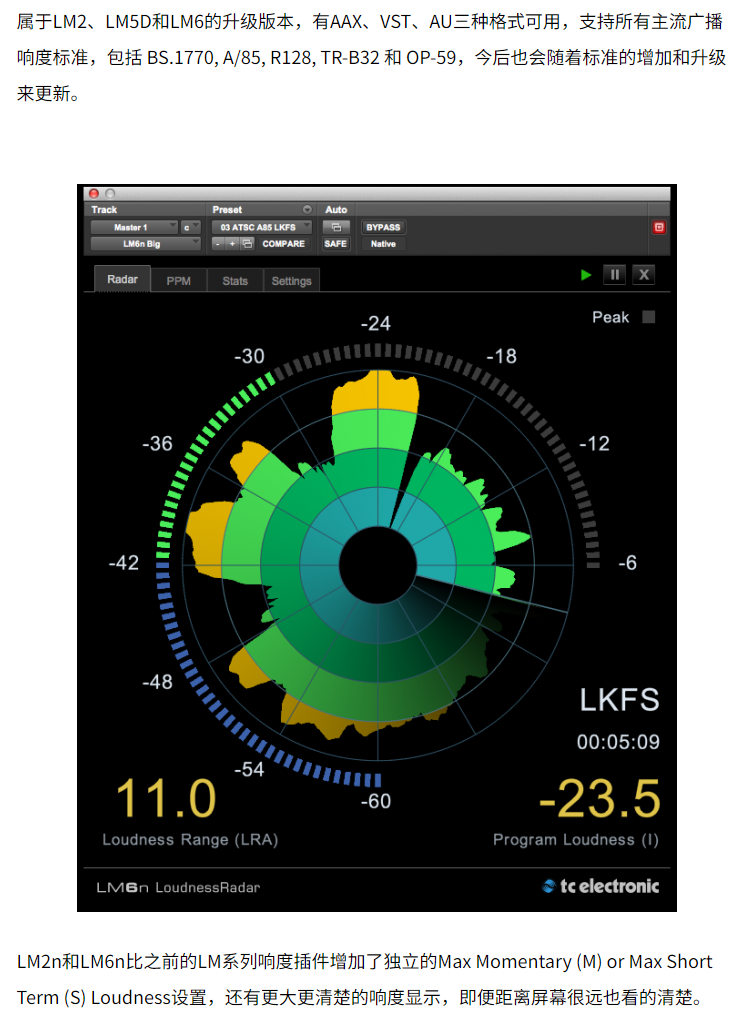Click the -12 scale label

pyautogui.click(x=594, y=443)
